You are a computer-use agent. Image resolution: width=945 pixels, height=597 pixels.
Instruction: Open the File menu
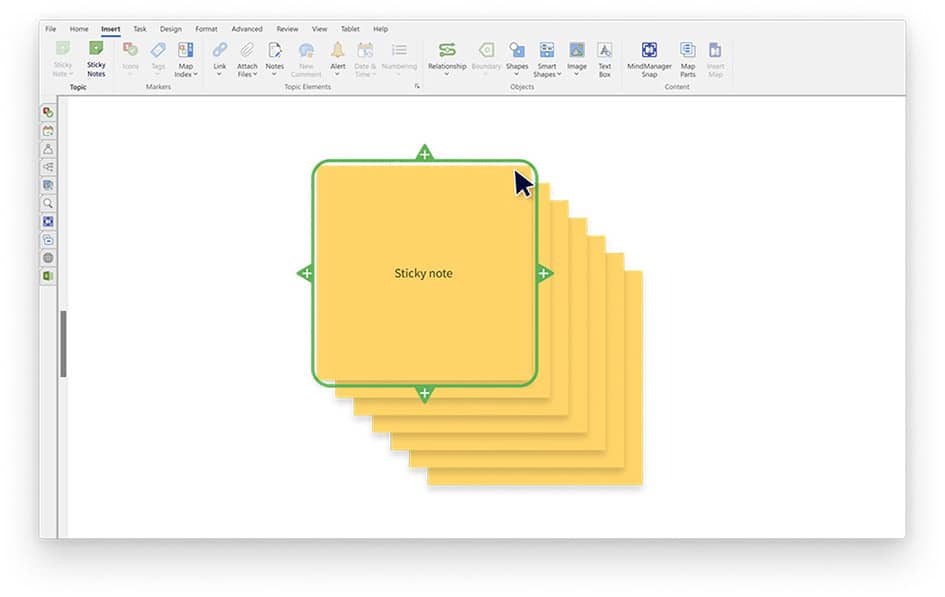[51, 29]
